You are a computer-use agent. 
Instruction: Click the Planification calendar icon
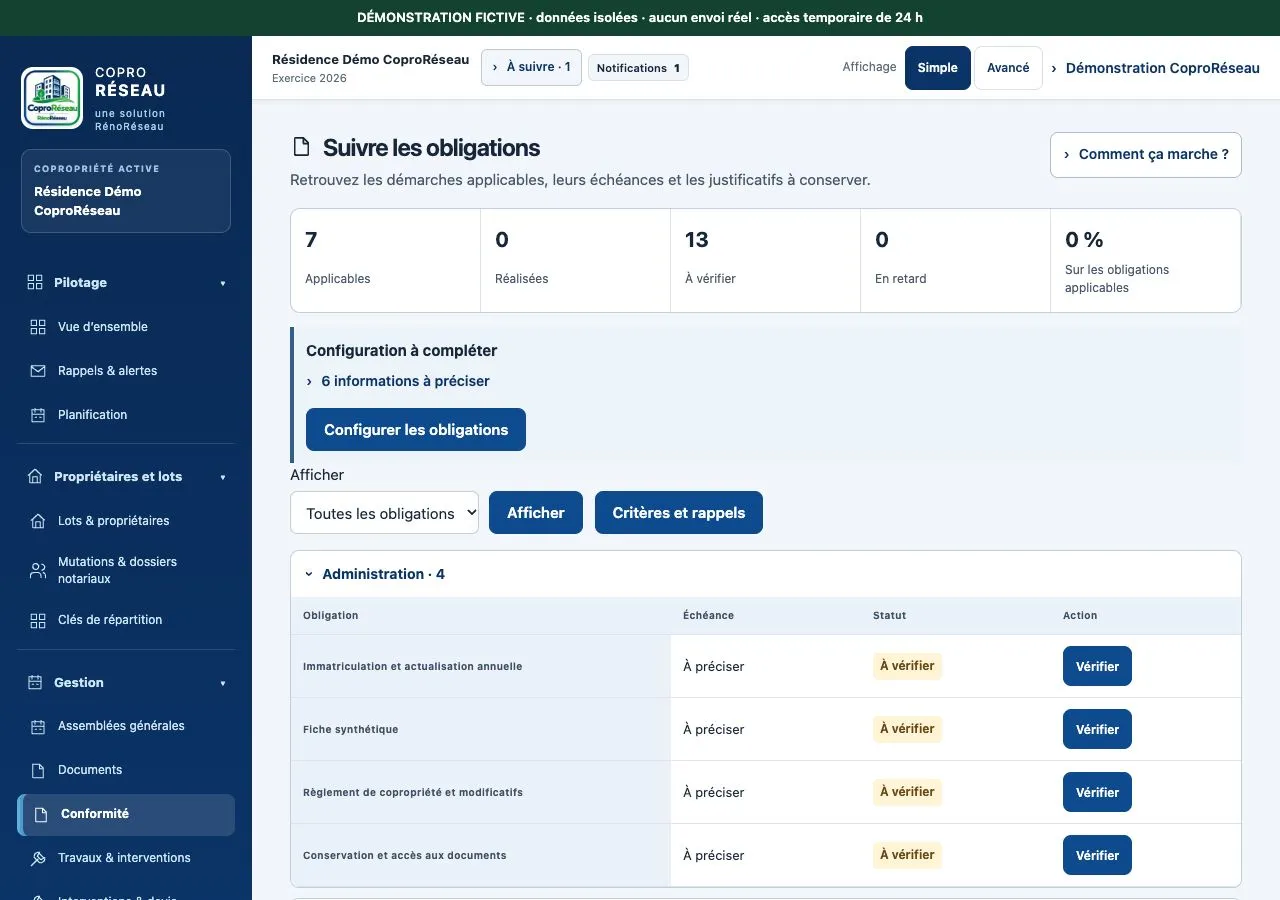click(38, 415)
